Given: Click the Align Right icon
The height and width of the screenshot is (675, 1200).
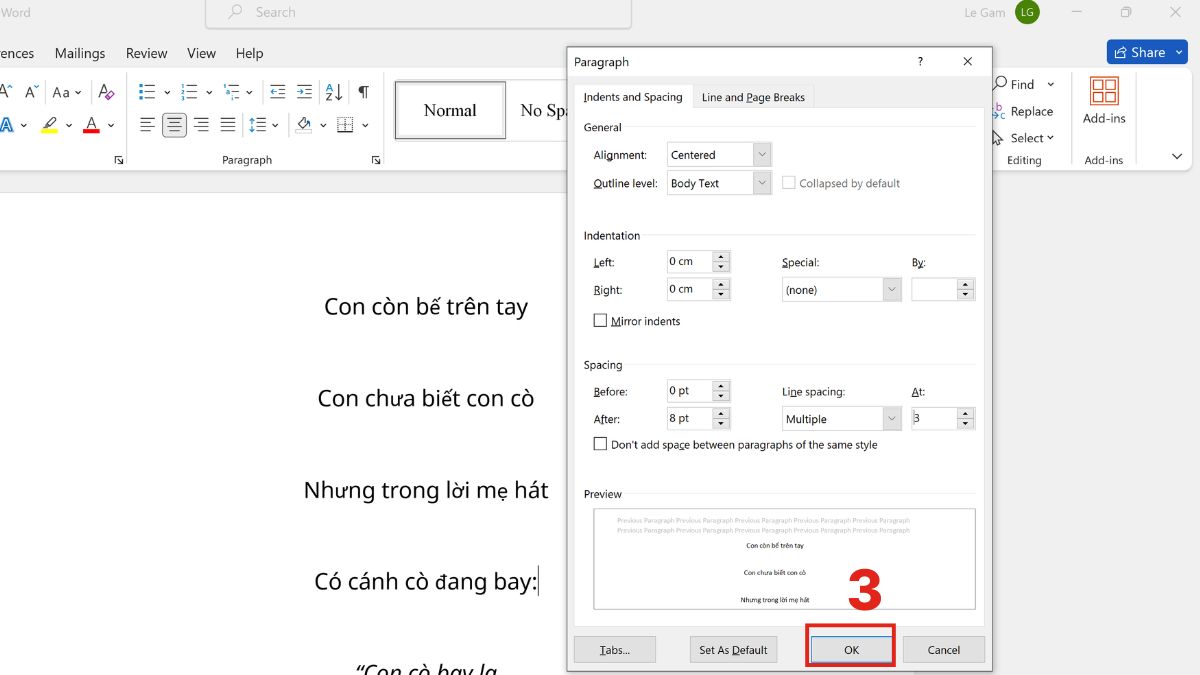Looking at the screenshot, I should tap(201, 125).
